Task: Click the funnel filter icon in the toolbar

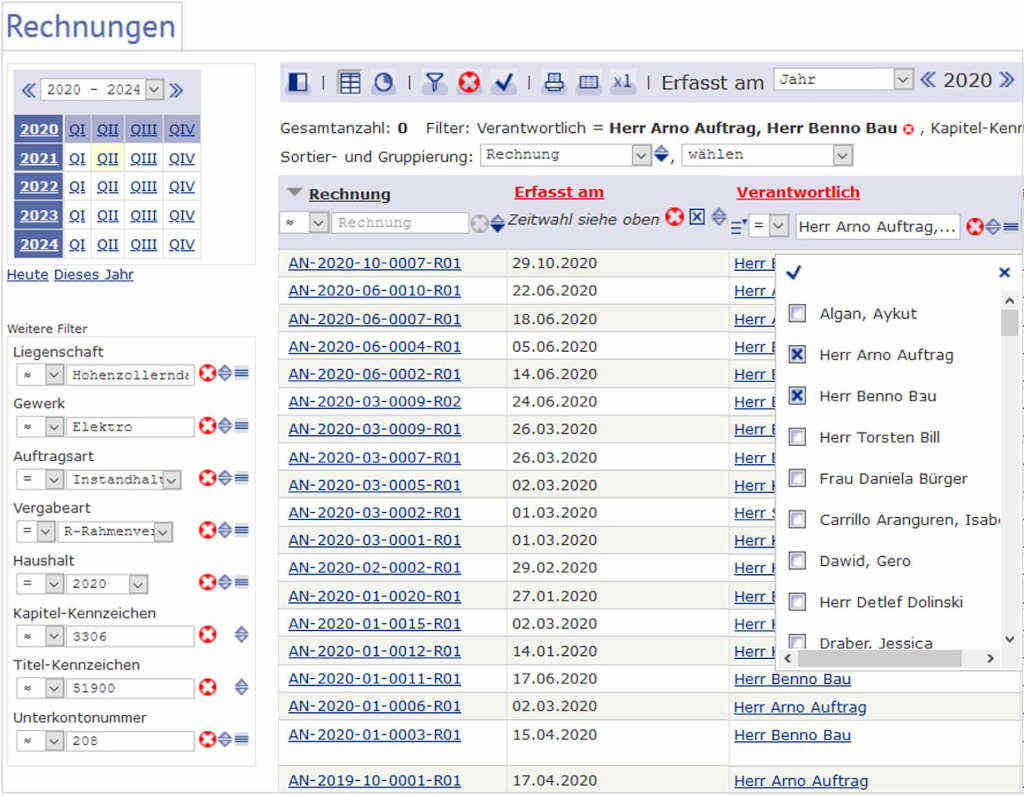Action: point(434,83)
